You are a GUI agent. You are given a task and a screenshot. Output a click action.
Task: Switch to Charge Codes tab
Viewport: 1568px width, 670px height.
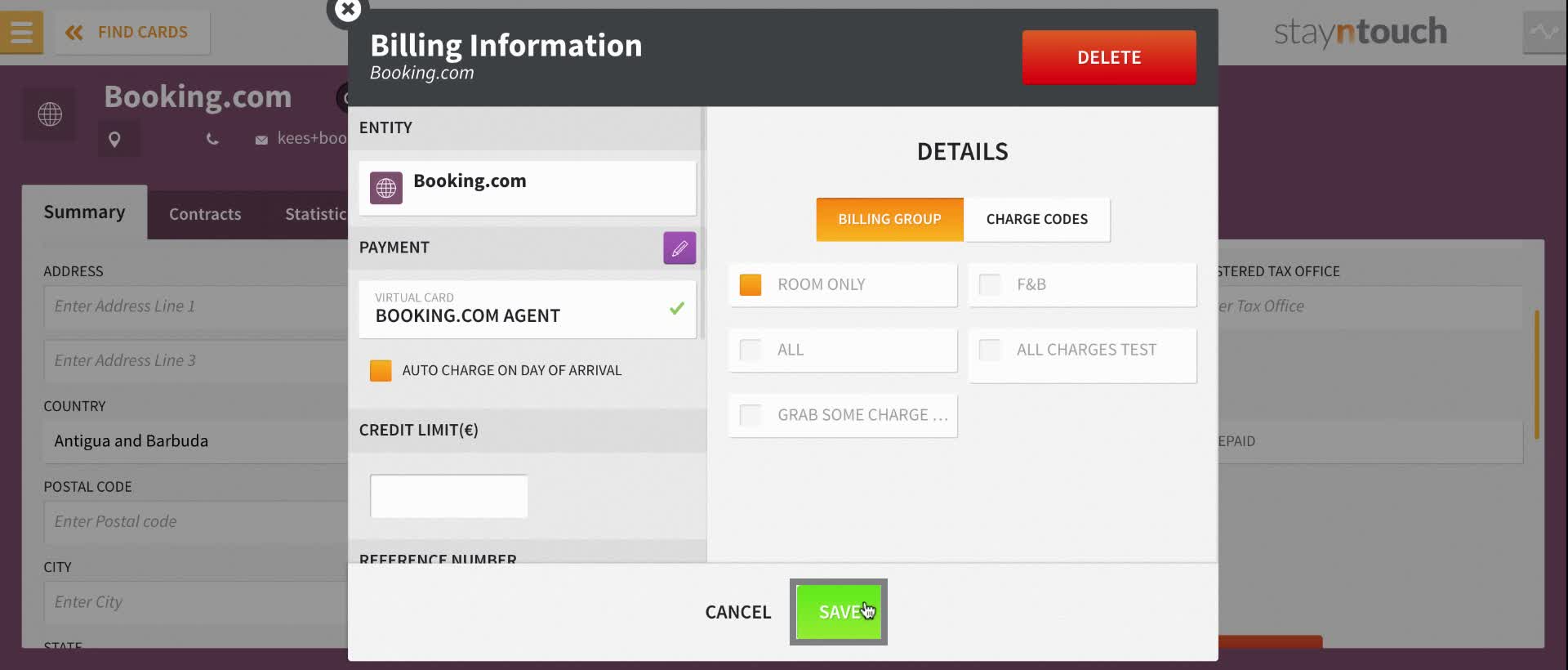pos(1037,220)
